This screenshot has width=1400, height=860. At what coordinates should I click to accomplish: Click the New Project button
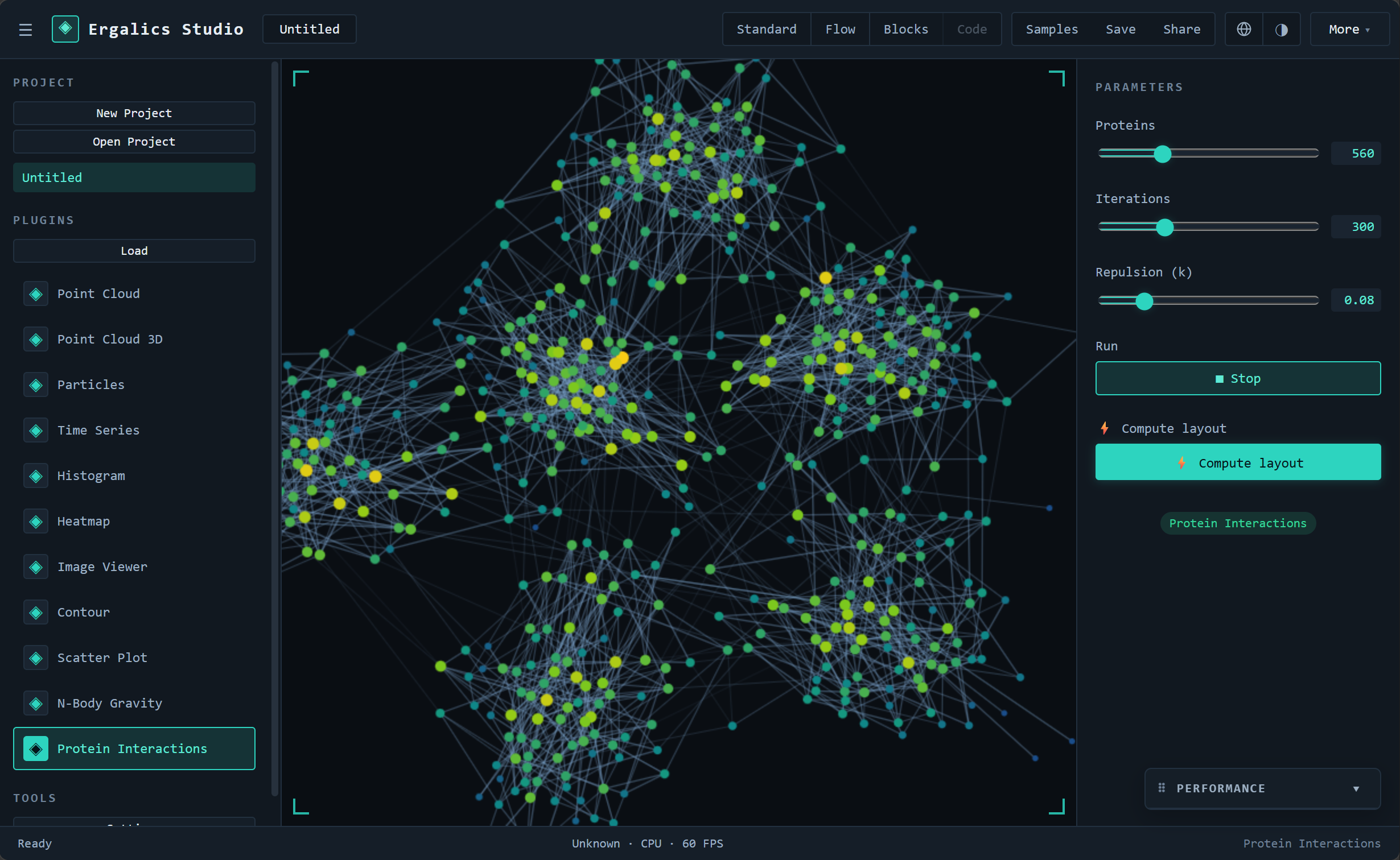pyautogui.click(x=134, y=113)
